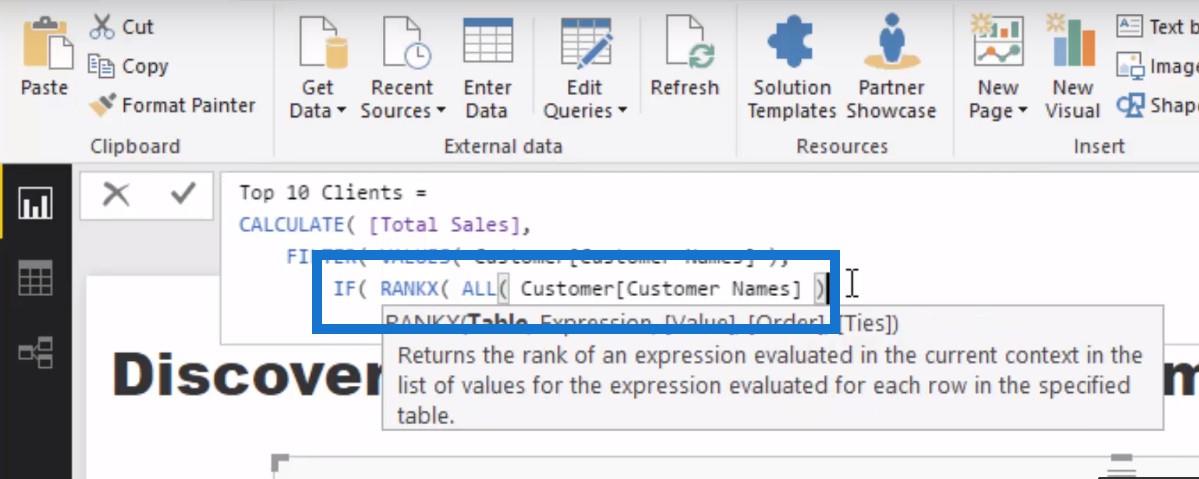Open the Shapes insert option
This screenshot has width=1199, height=479.
1157,105
